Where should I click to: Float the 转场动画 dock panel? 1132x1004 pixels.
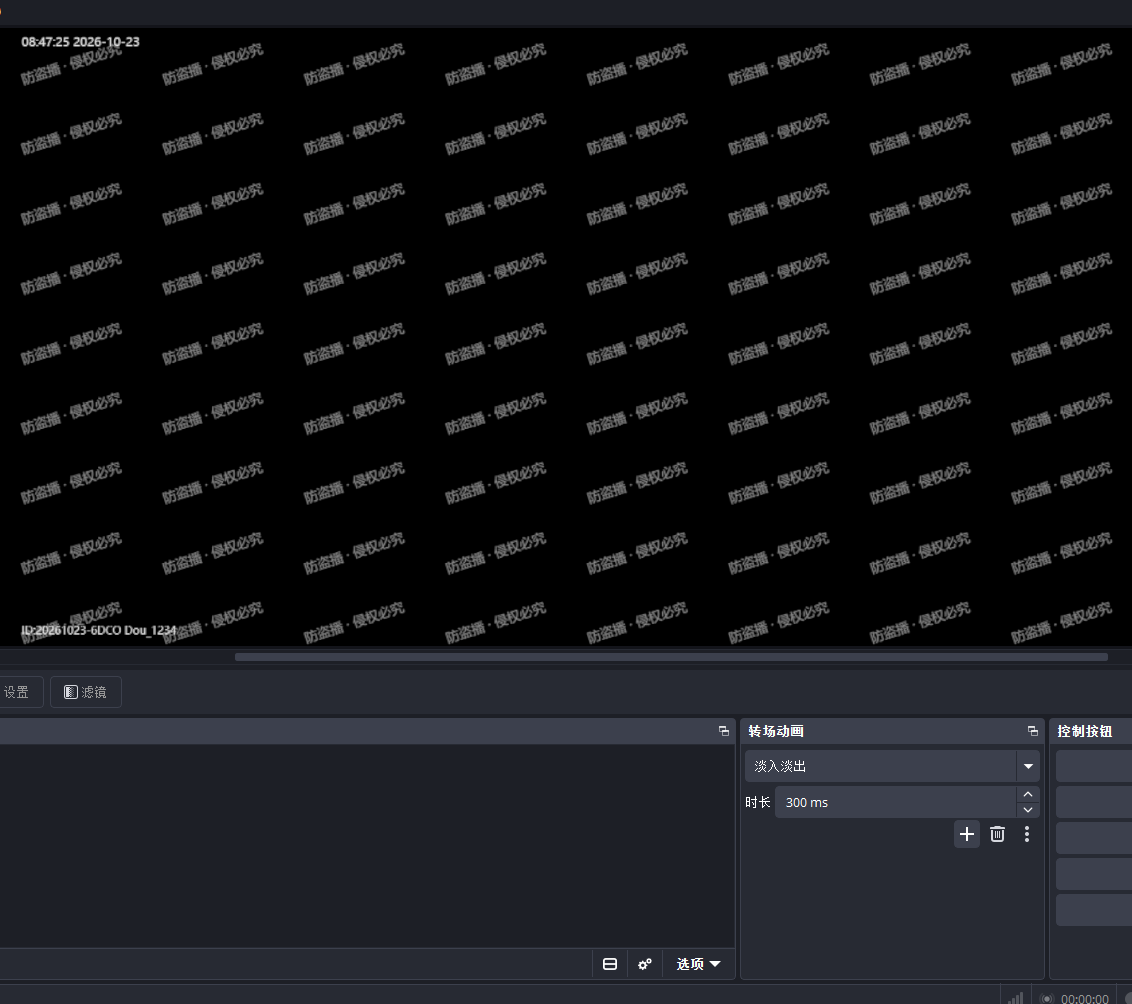[1032, 731]
